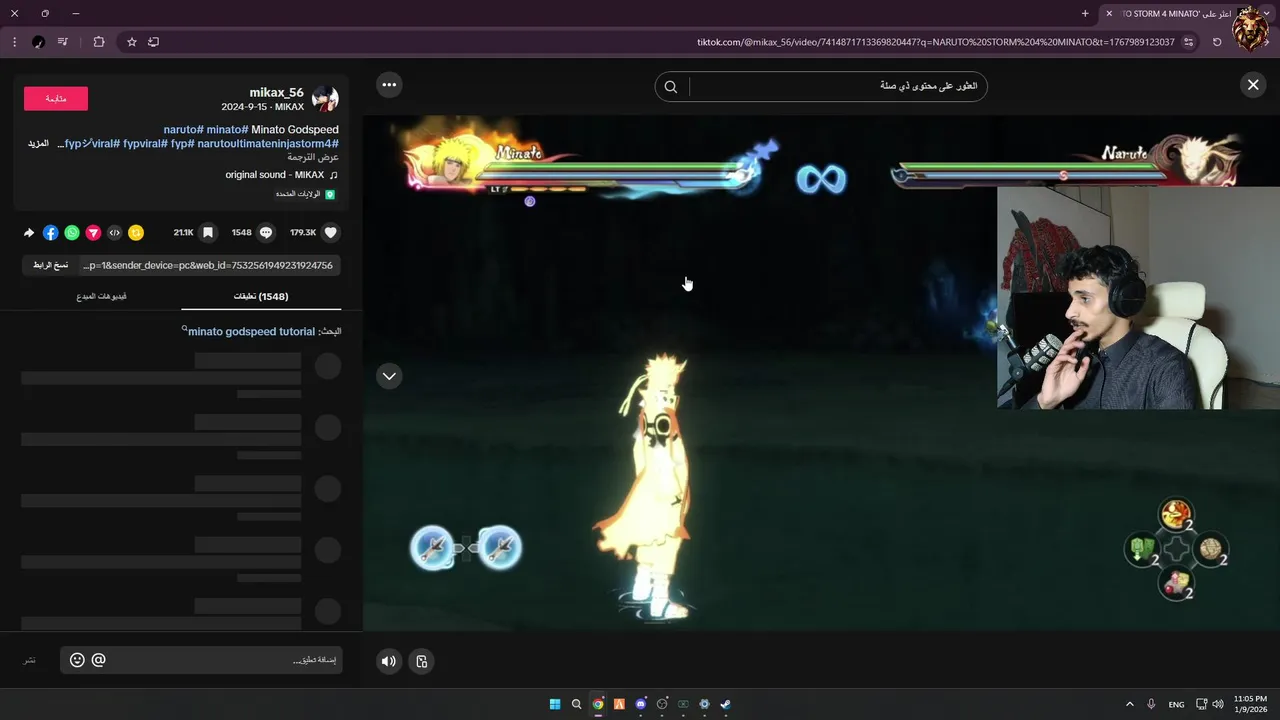
Task: Click the site settings icon in address bar
Action: [1188, 42]
